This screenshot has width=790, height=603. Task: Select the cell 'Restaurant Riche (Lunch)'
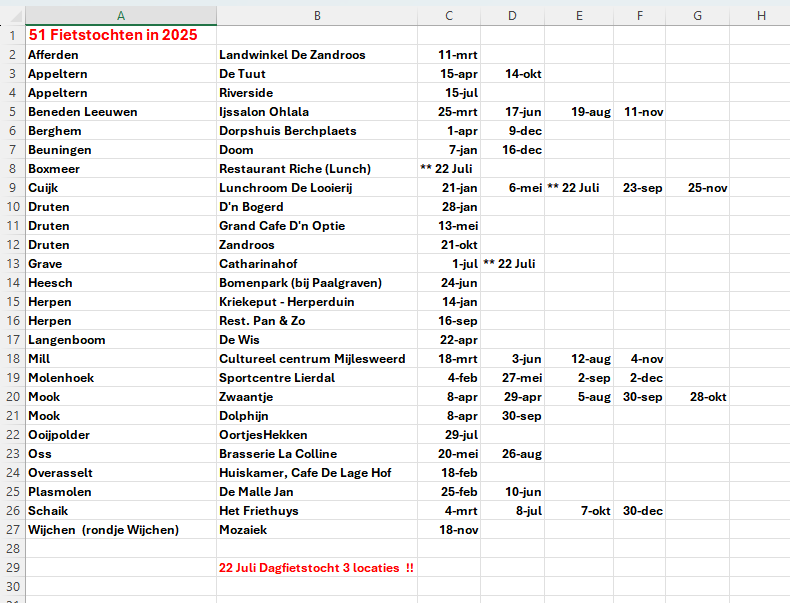click(x=317, y=169)
